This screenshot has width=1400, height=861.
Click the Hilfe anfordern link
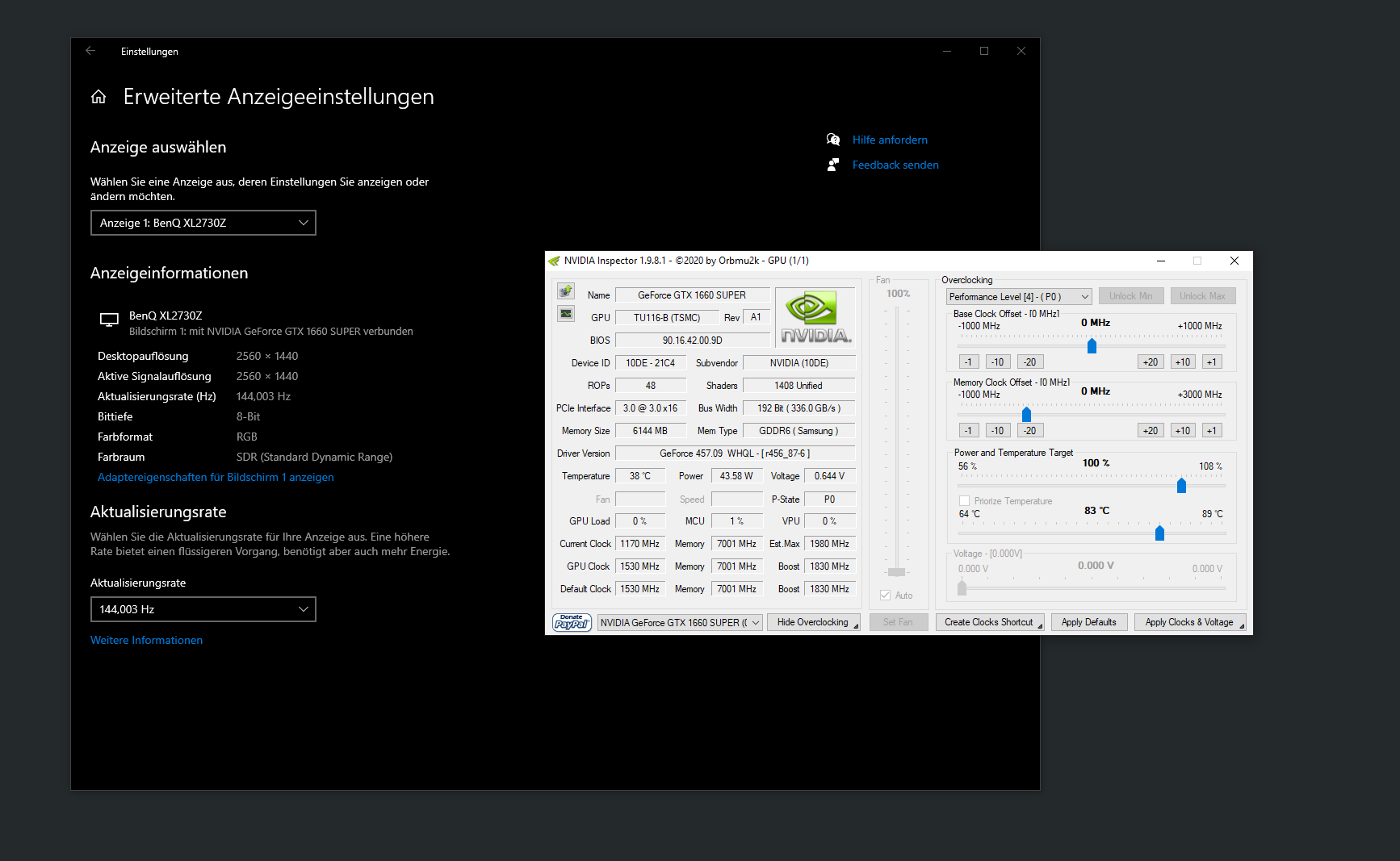pyautogui.click(x=890, y=140)
